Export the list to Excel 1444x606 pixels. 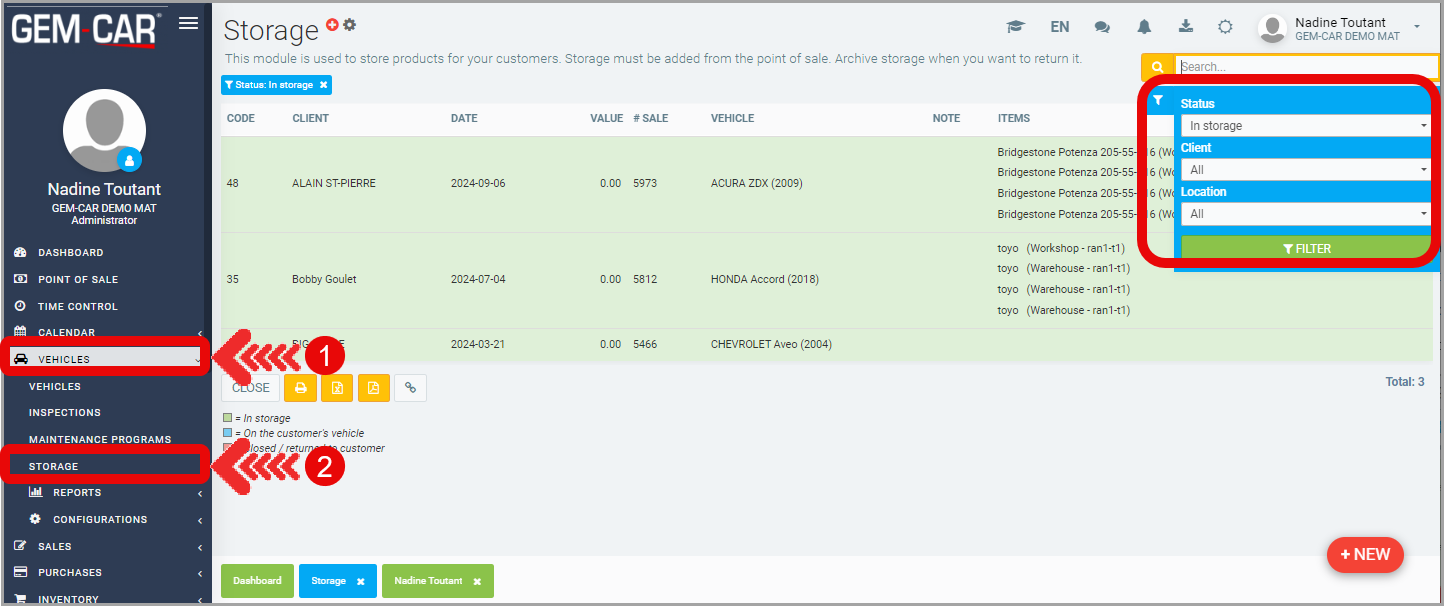coord(337,388)
